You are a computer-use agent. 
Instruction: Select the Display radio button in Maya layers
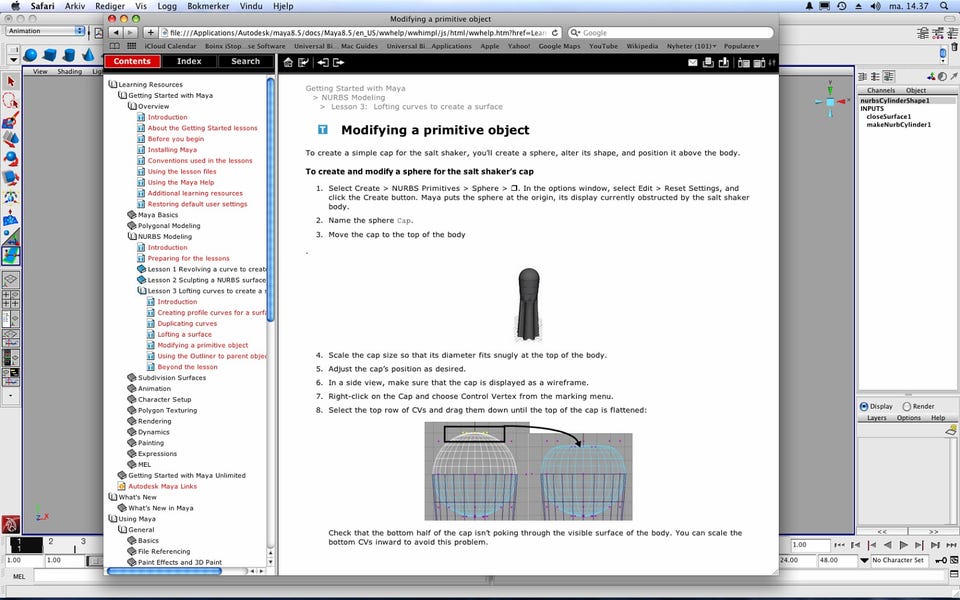tap(864, 407)
